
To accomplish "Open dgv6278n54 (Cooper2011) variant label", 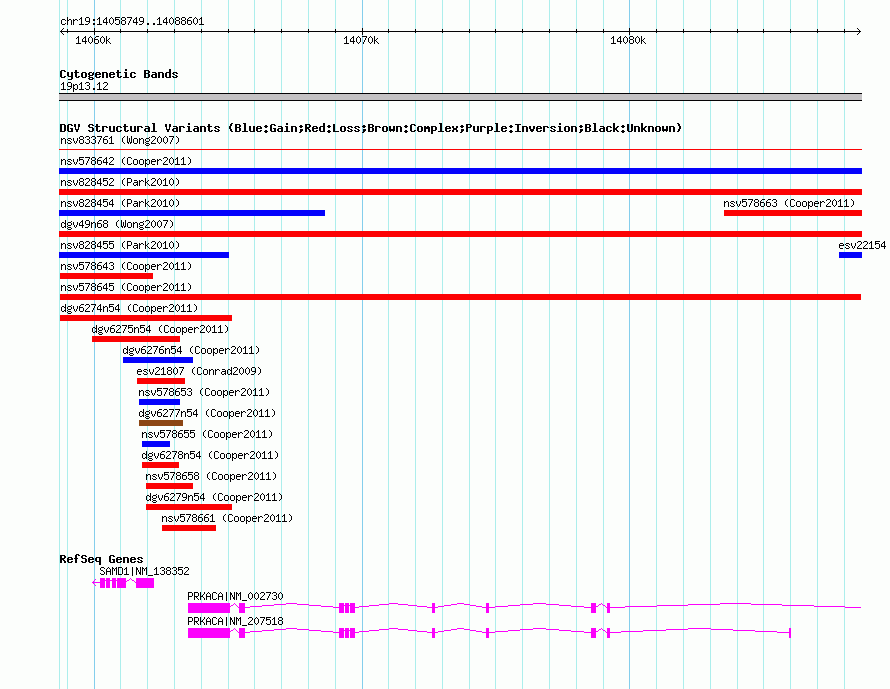I will pyautogui.click(x=210, y=455).
